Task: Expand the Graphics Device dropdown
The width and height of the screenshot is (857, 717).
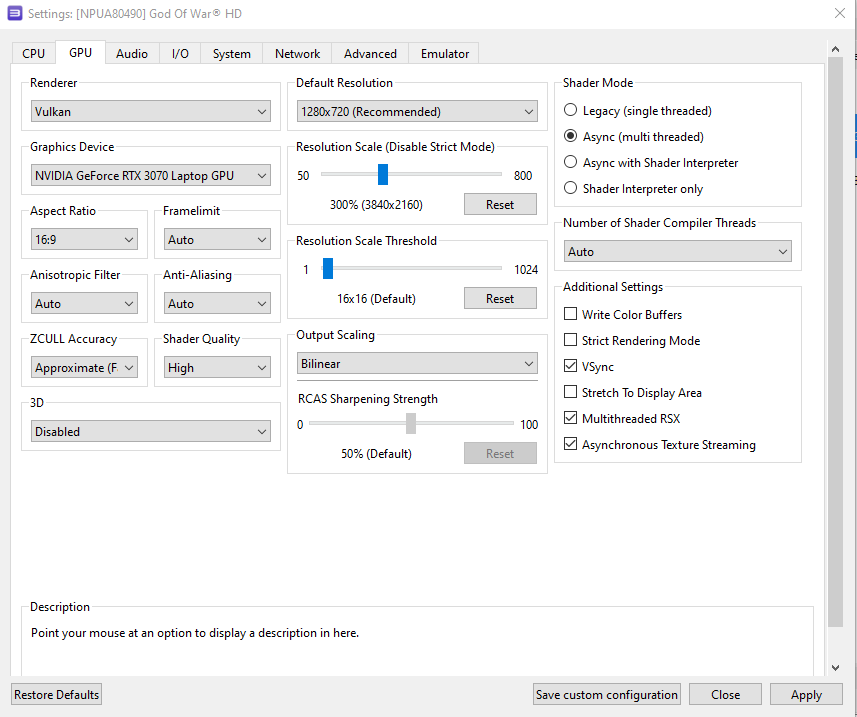Action: pos(151,176)
